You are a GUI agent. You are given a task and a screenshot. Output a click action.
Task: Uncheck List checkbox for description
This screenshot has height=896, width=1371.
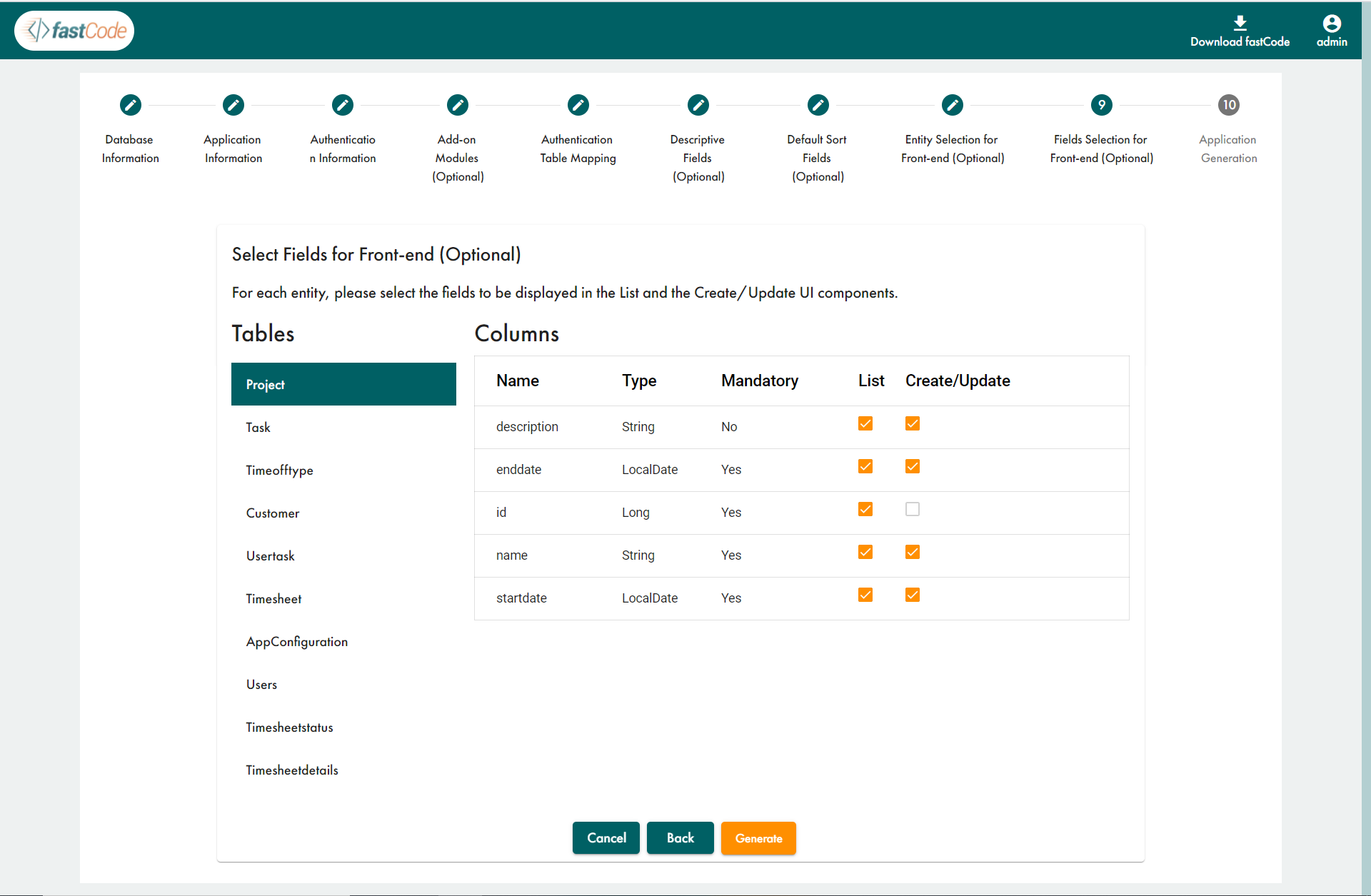(865, 423)
